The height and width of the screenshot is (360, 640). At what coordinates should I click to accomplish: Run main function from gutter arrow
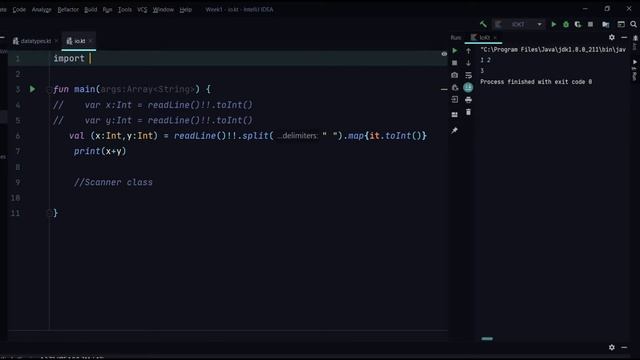[x=32, y=89]
